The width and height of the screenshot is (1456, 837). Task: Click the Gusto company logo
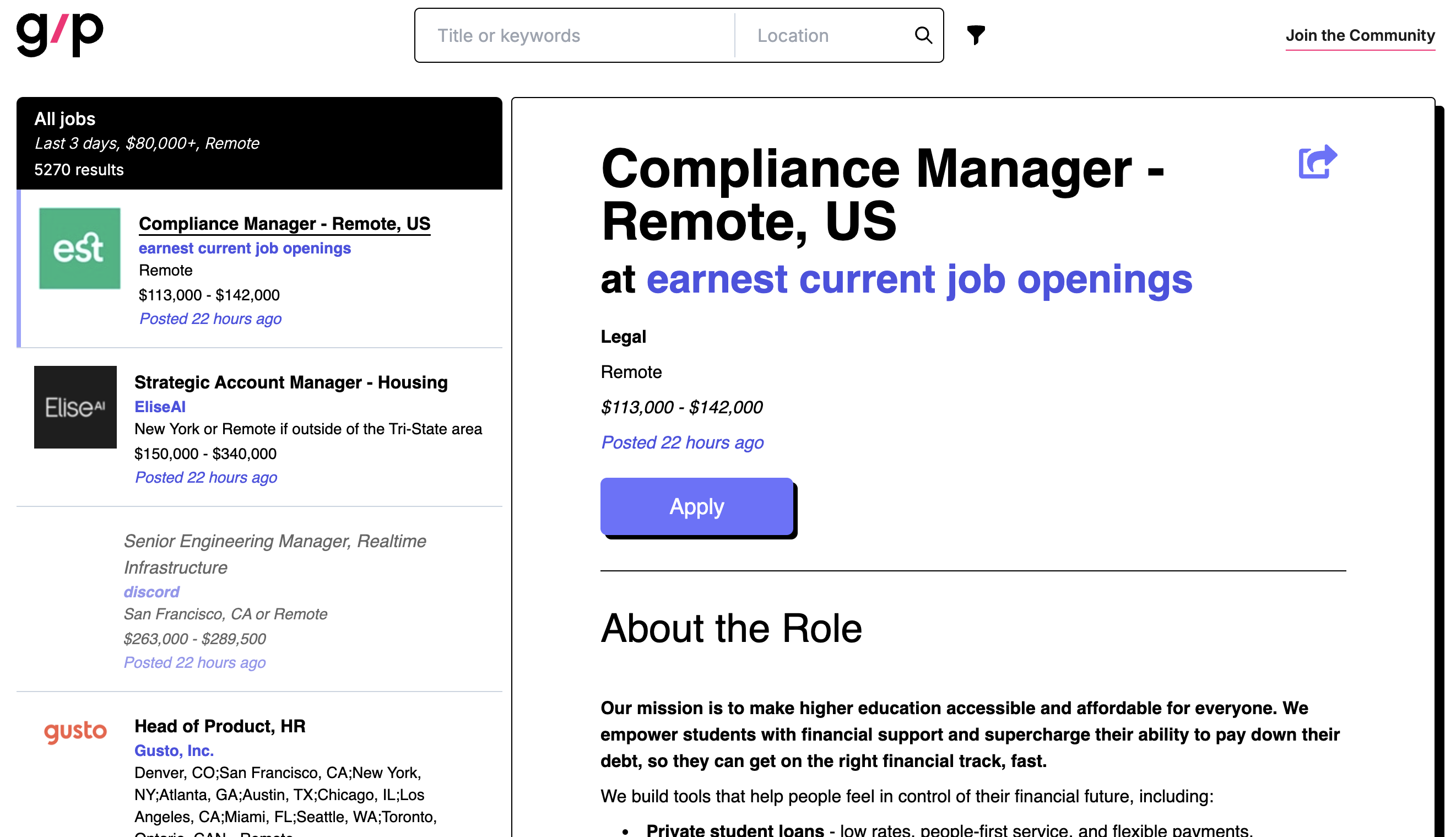coord(75,732)
